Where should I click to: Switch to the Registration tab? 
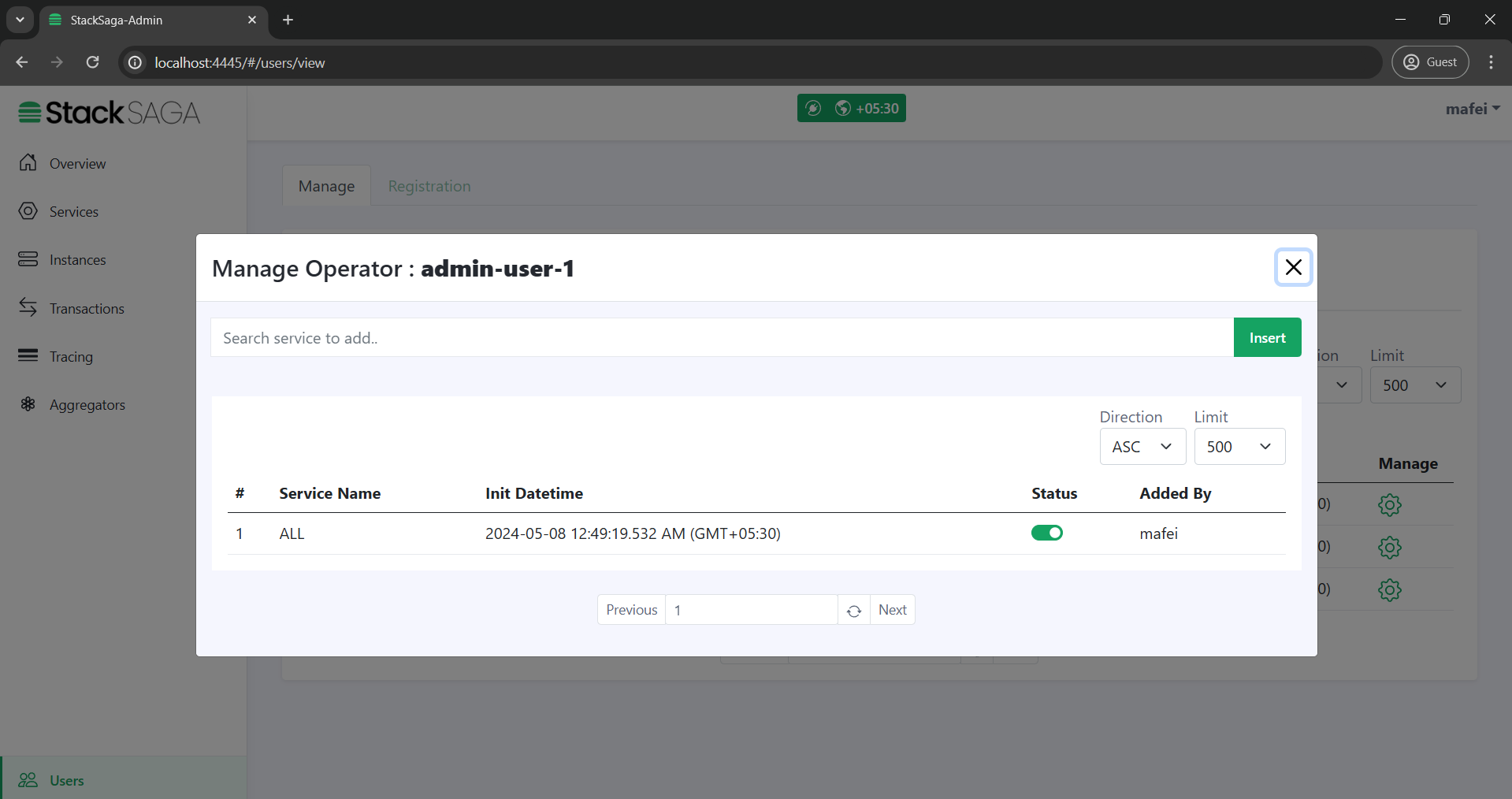point(429,186)
